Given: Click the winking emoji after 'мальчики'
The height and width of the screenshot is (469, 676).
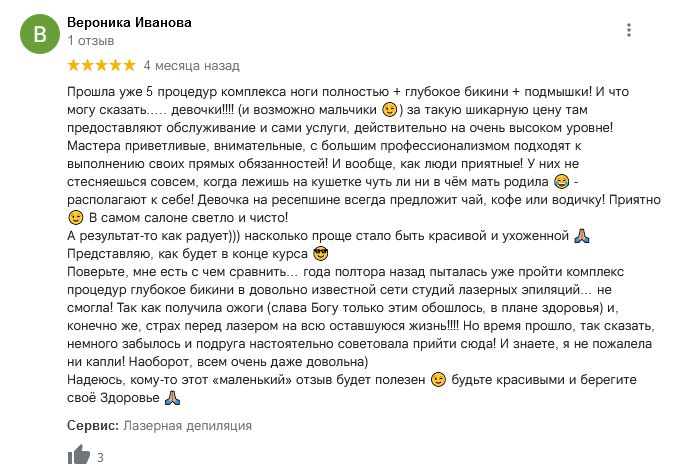Looking at the screenshot, I should [x=390, y=109].
